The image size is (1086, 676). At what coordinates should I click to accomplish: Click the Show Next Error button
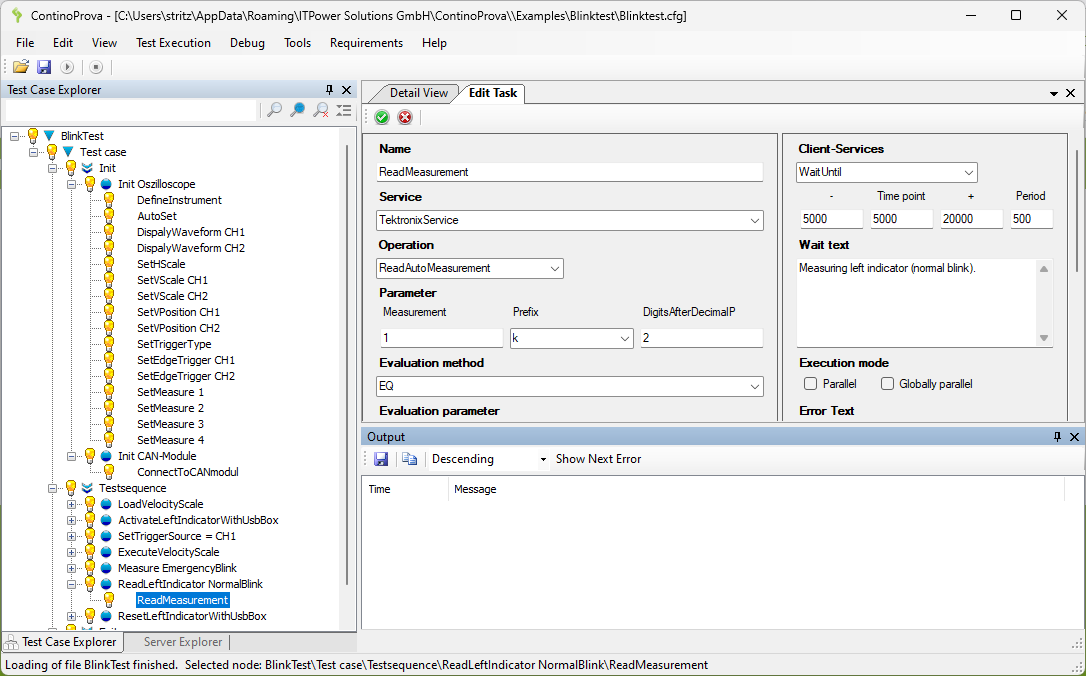(x=598, y=459)
